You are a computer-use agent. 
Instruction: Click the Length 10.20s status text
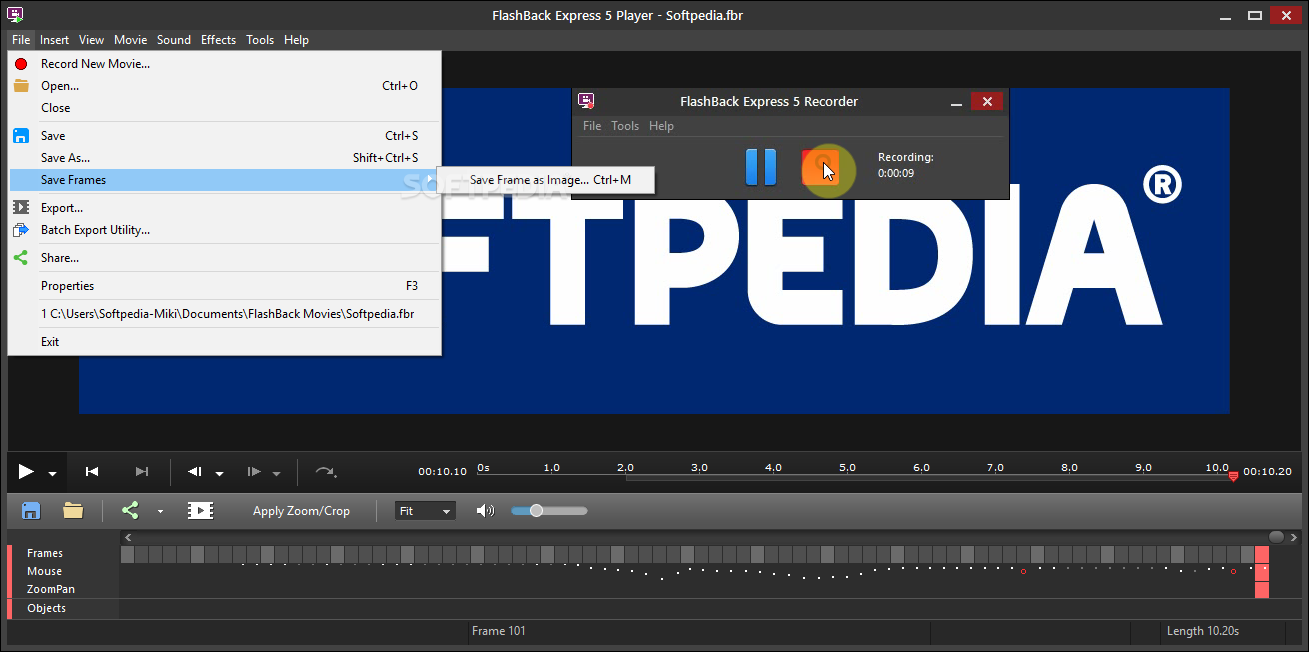pos(1203,631)
